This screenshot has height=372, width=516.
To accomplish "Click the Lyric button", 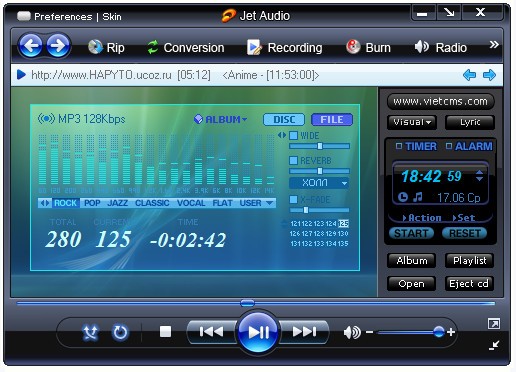I will pos(470,122).
